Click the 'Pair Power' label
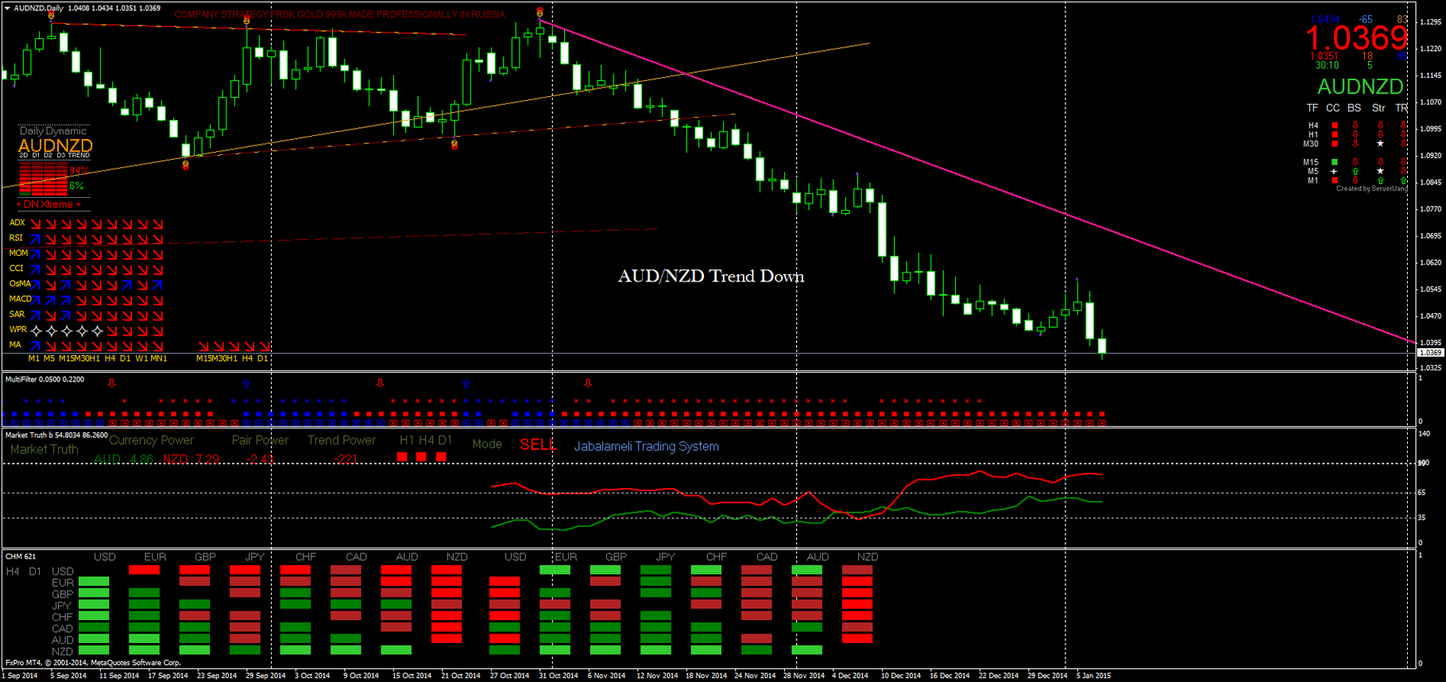This screenshot has width=1446, height=682. click(x=260, y=440)
